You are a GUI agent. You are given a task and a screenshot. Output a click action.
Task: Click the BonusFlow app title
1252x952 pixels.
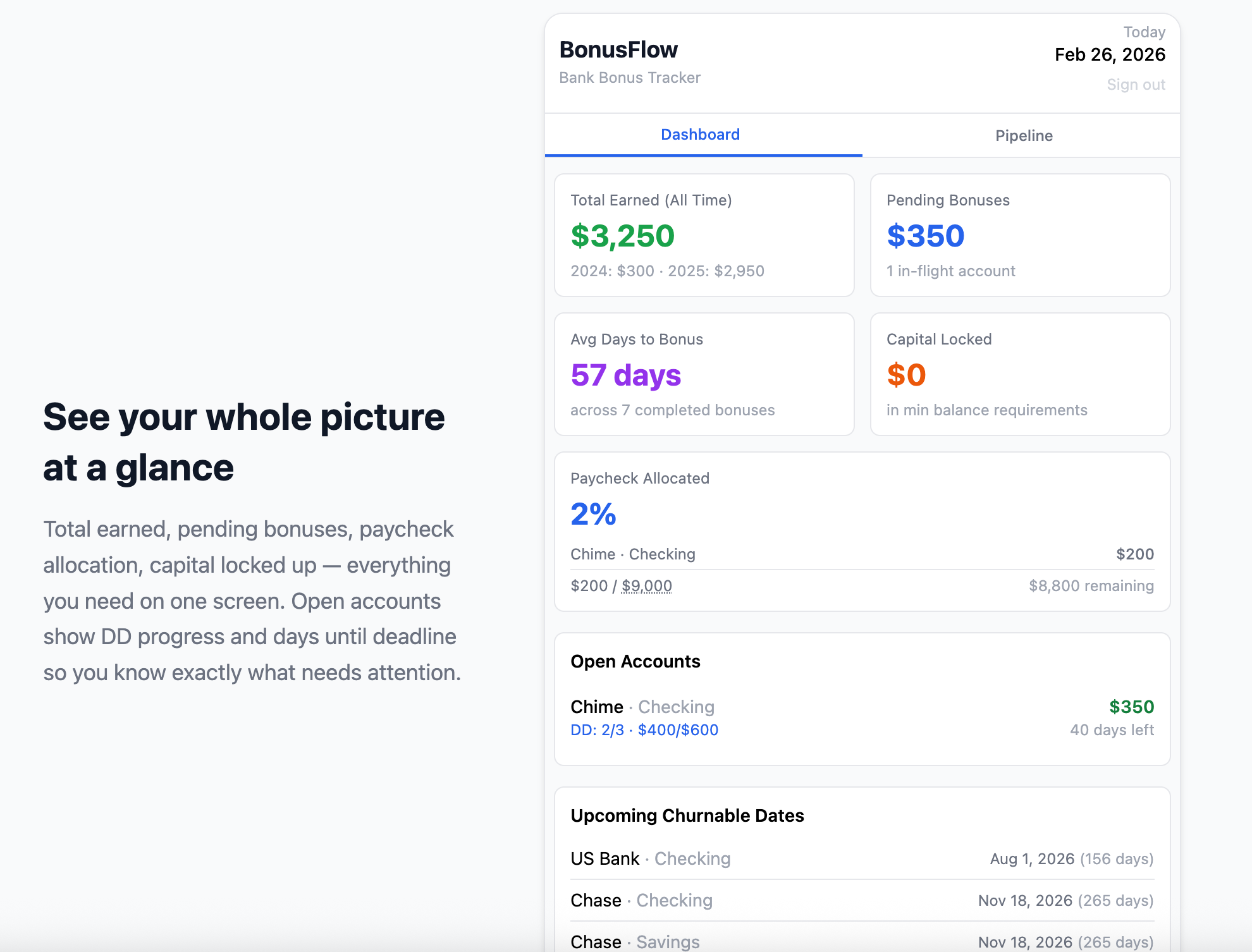(618, 50)
